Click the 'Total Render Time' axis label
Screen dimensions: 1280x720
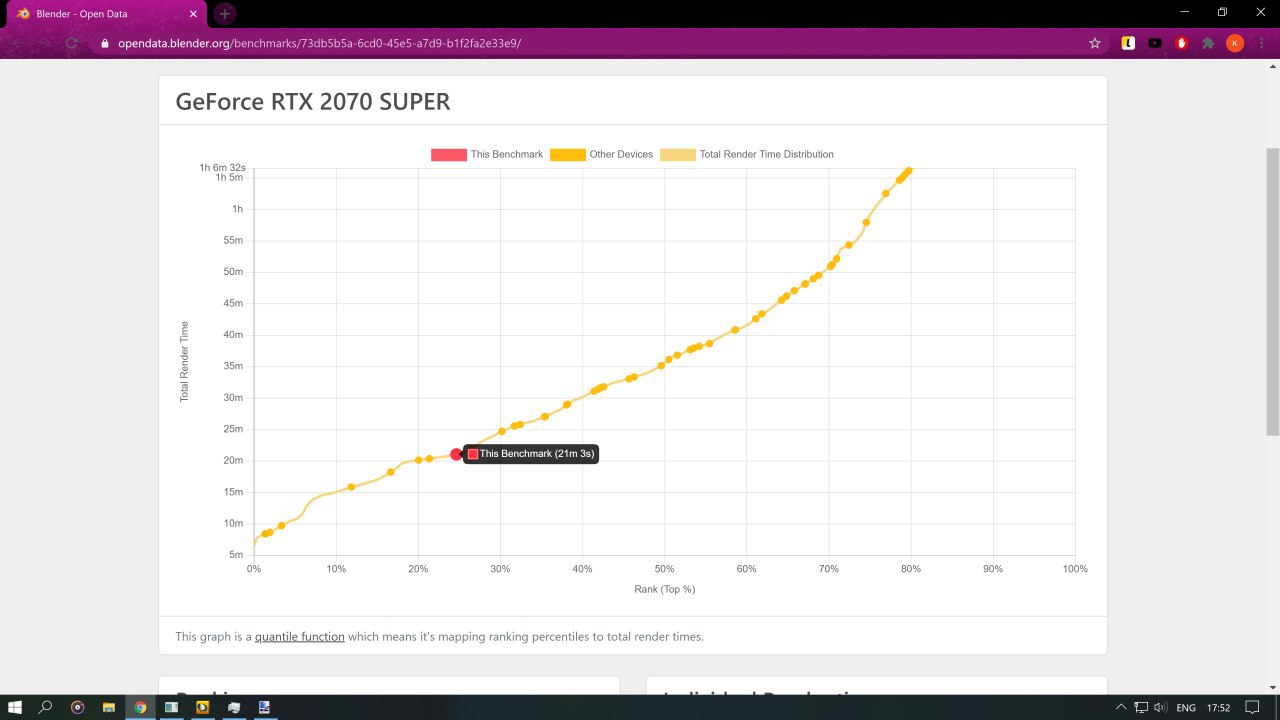tap(184, 362)
